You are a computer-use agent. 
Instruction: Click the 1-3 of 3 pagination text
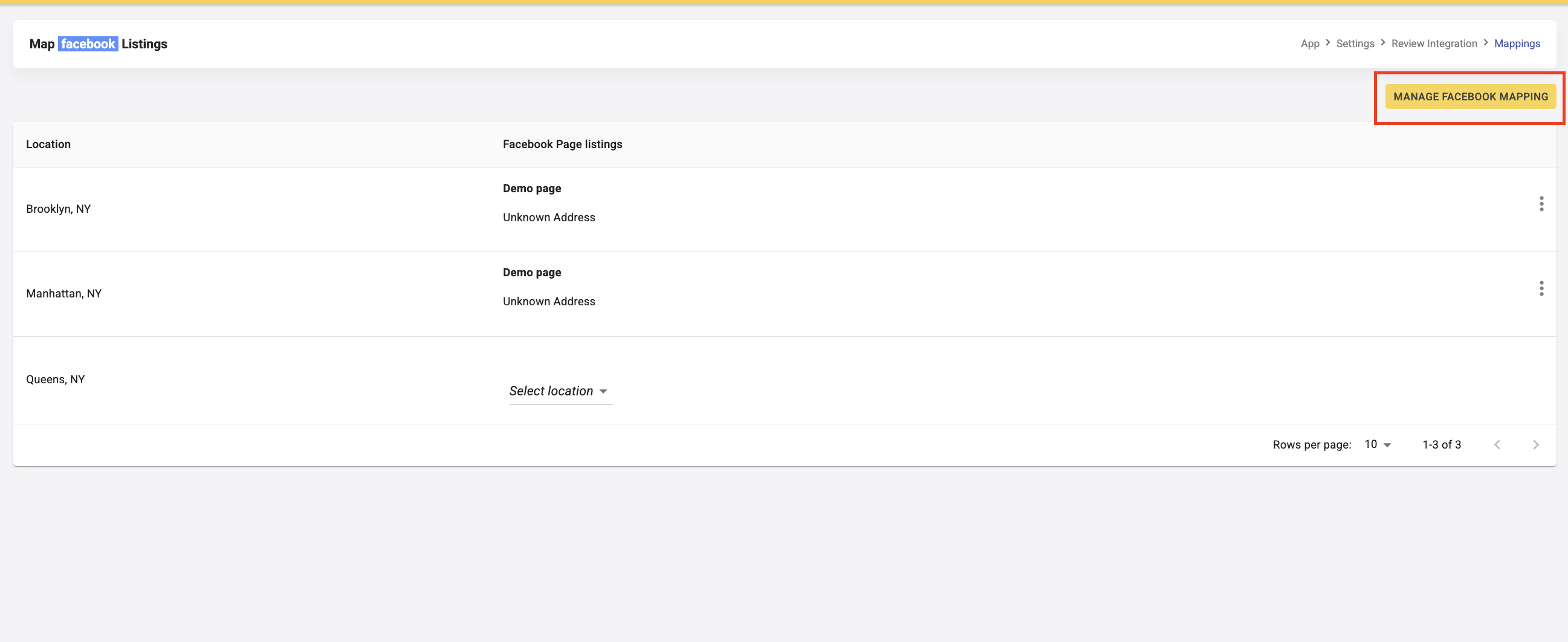[1441, 445]
